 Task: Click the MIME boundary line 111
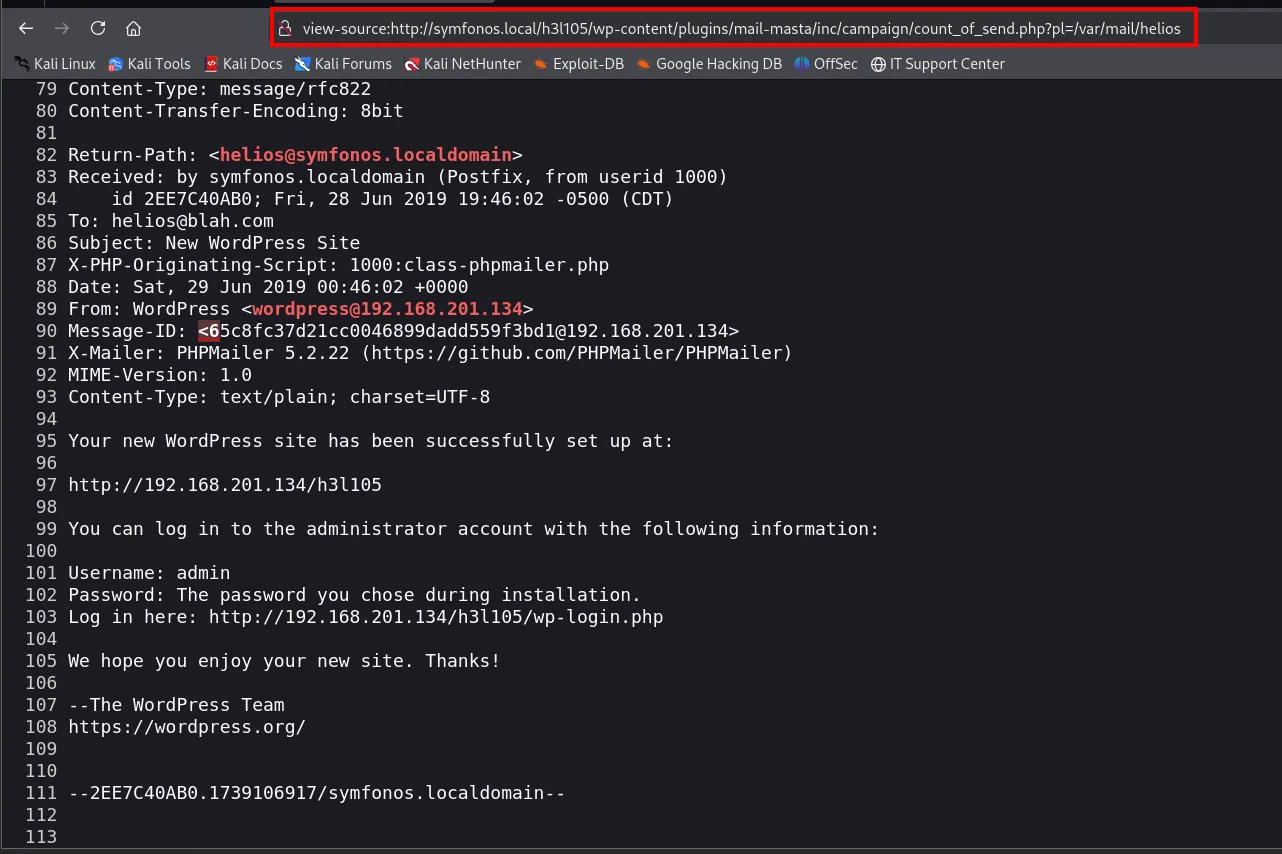317,793
